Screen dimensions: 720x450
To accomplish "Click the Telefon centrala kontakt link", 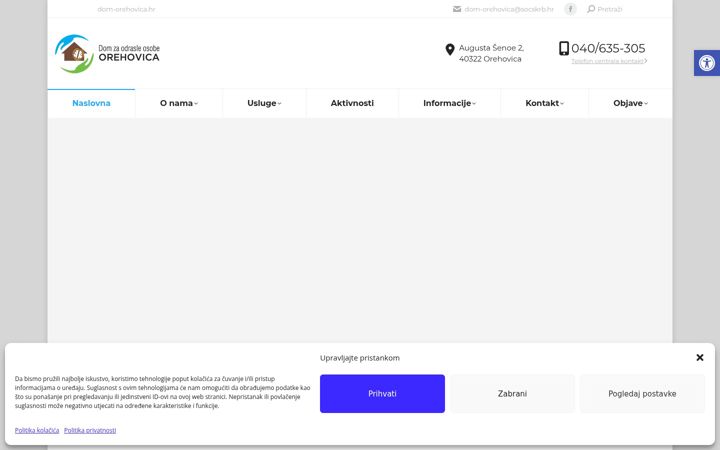I will 609,61.
